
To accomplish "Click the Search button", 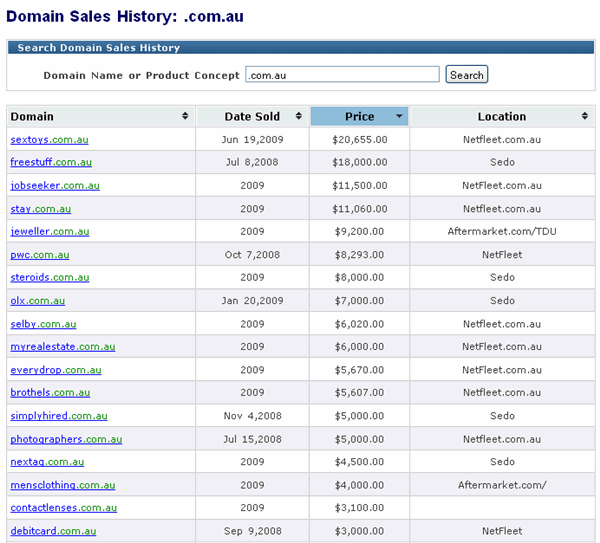I will click(466, 75).
